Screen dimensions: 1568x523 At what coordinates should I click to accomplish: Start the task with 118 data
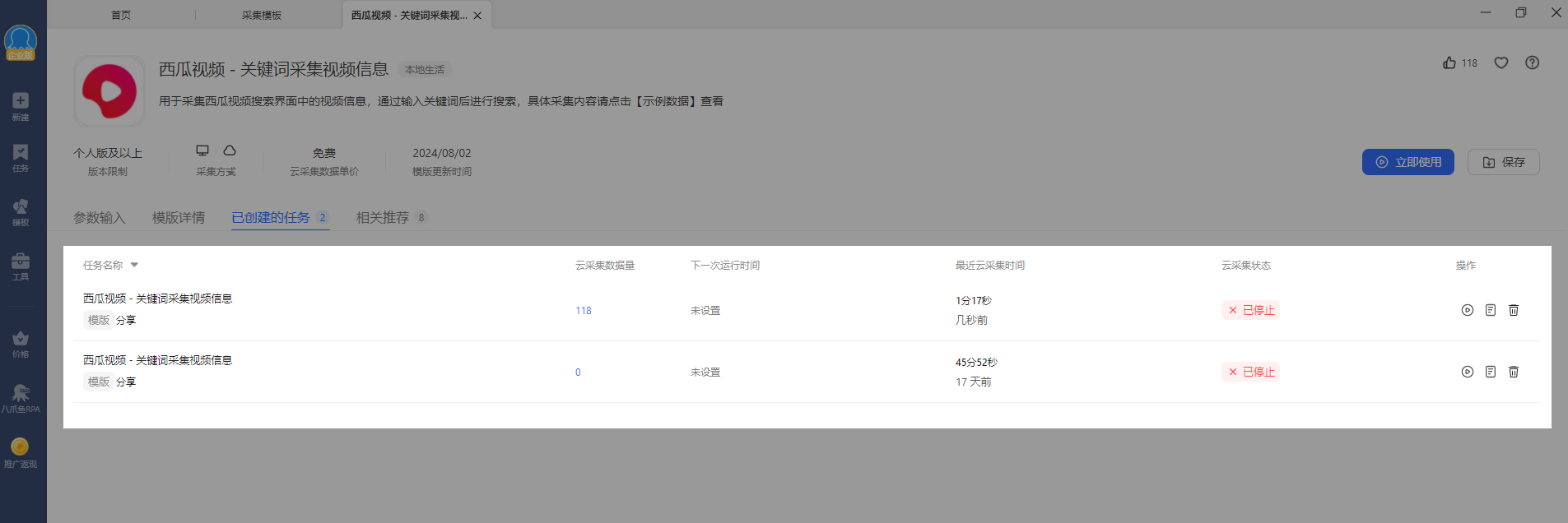click(x=1467, y=310)
